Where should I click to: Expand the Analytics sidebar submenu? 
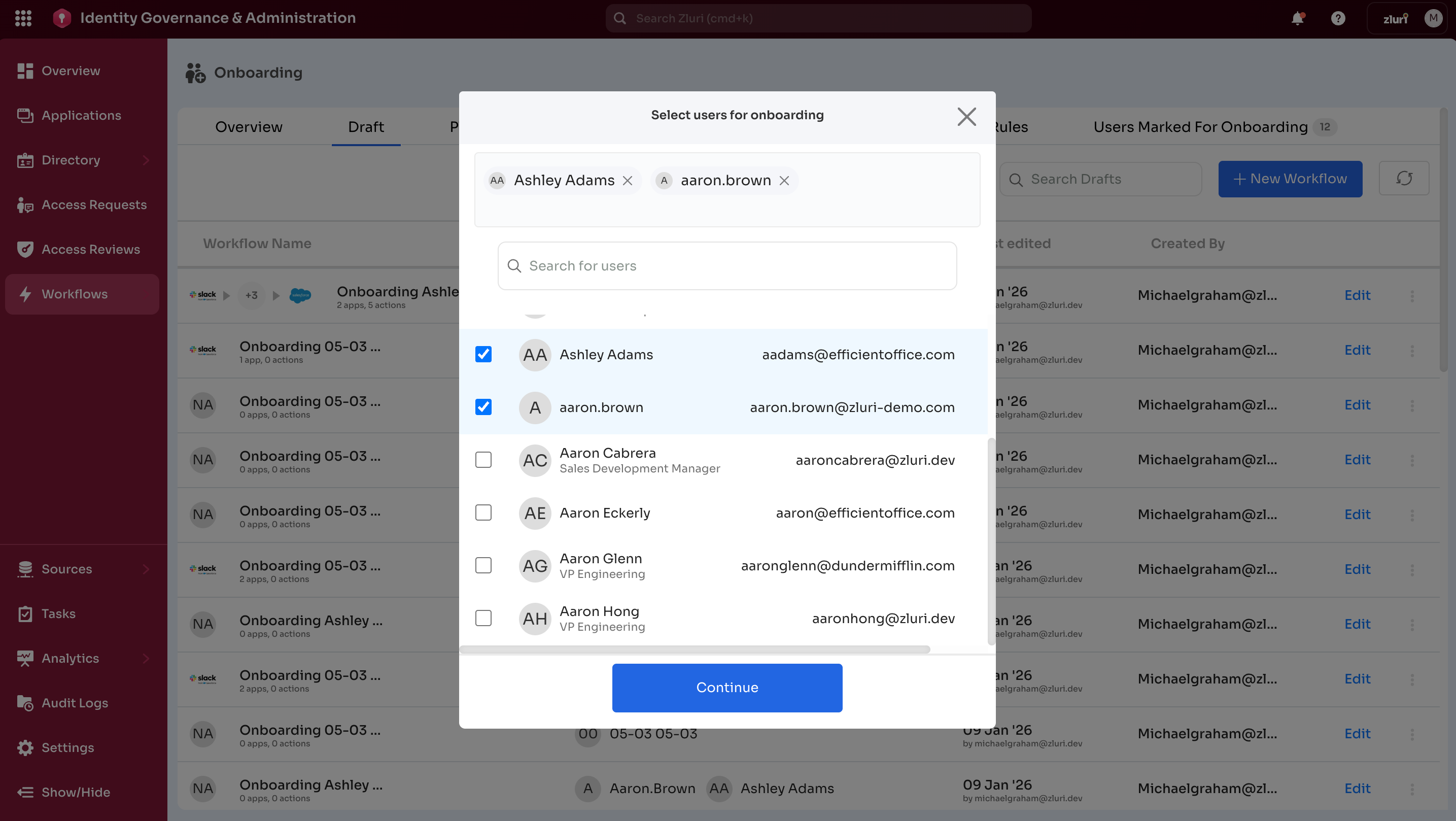147,658
